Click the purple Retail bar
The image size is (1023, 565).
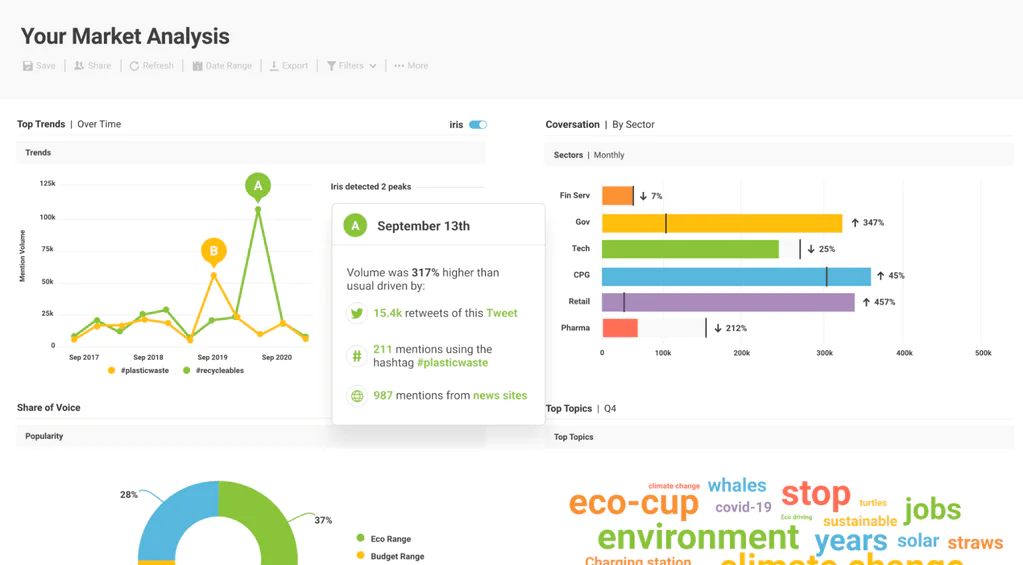728,302
